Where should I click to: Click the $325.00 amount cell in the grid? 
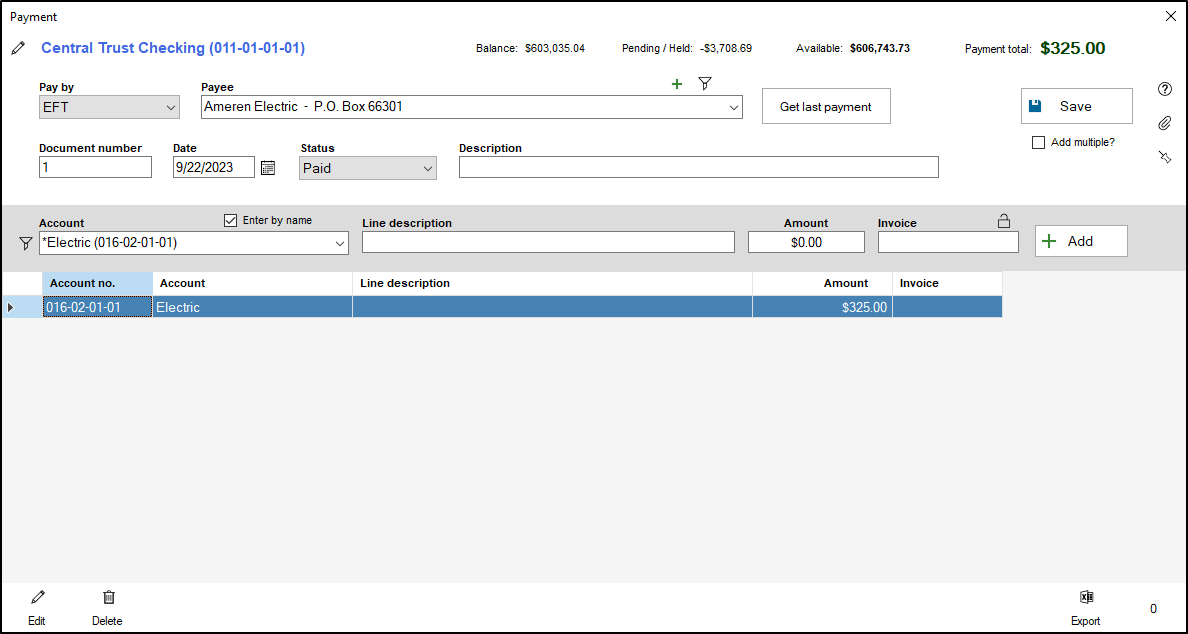pos(822,307)
